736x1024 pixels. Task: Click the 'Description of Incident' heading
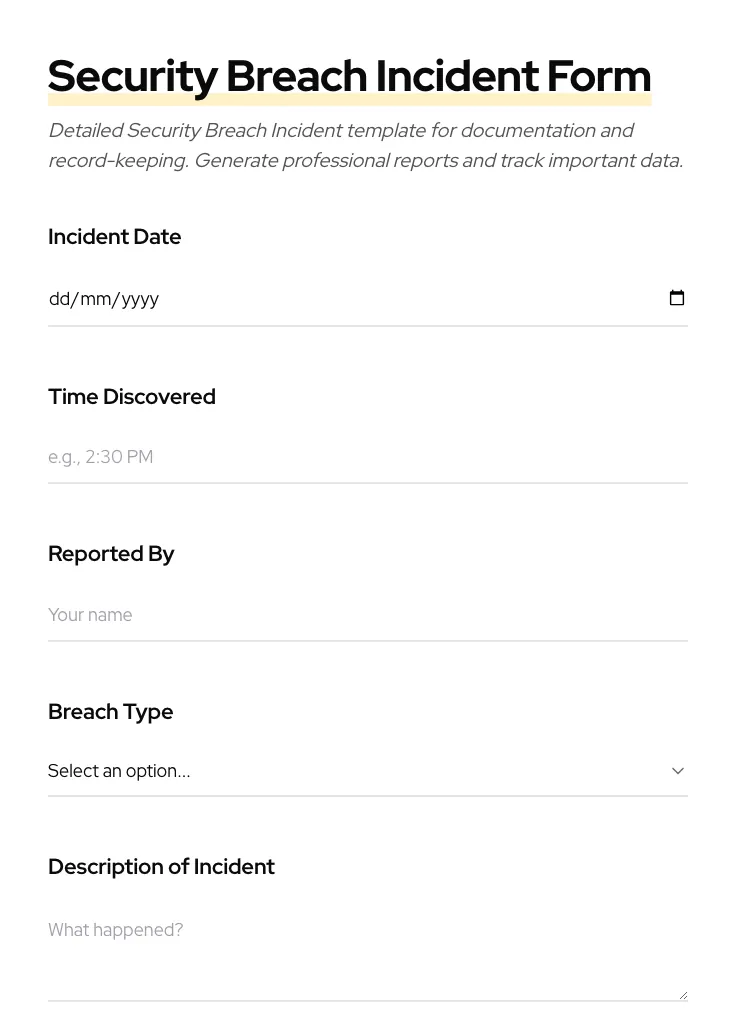pos(161,867)
